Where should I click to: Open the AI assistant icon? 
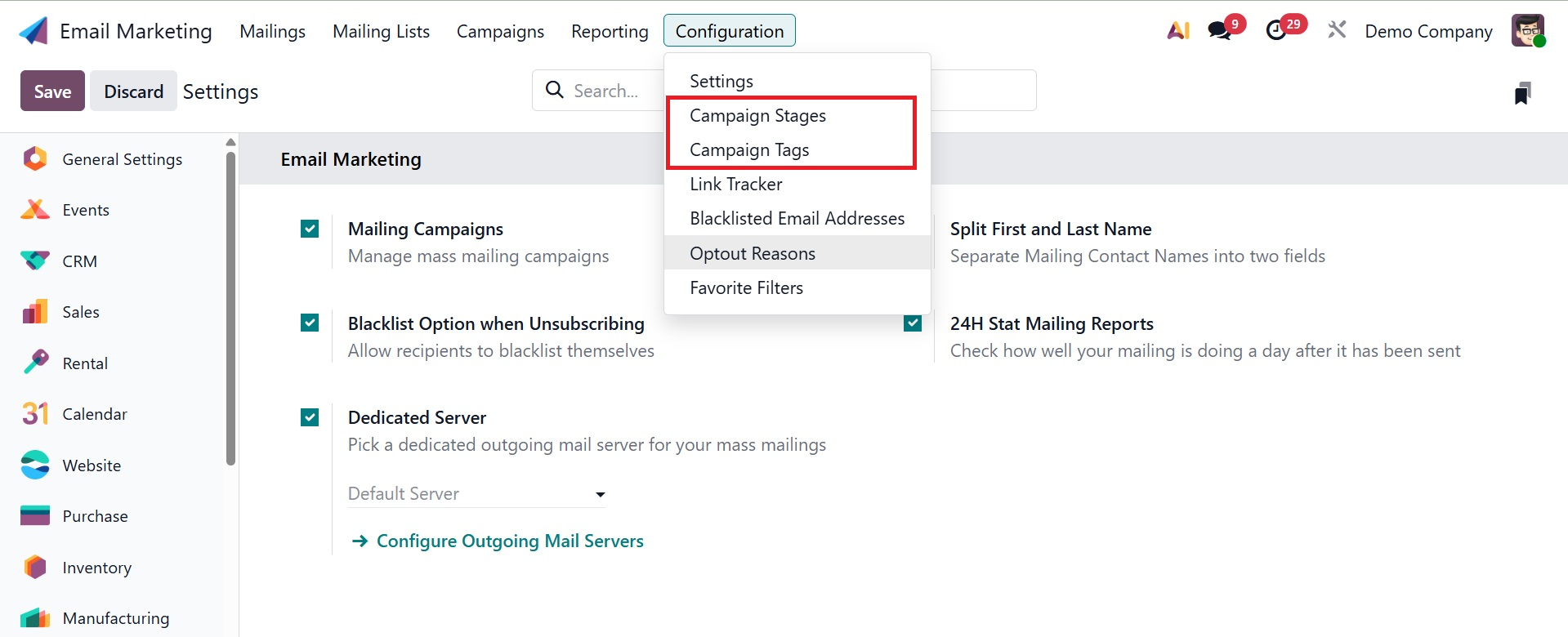click(x=1177, y=31)
